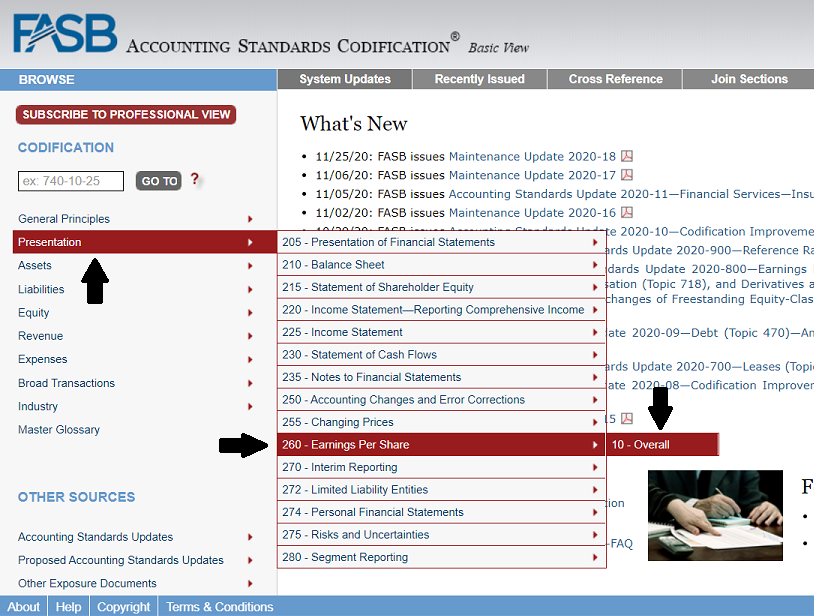
Task: Expand the Industry submenu arrow
Action: click(250, 407)
